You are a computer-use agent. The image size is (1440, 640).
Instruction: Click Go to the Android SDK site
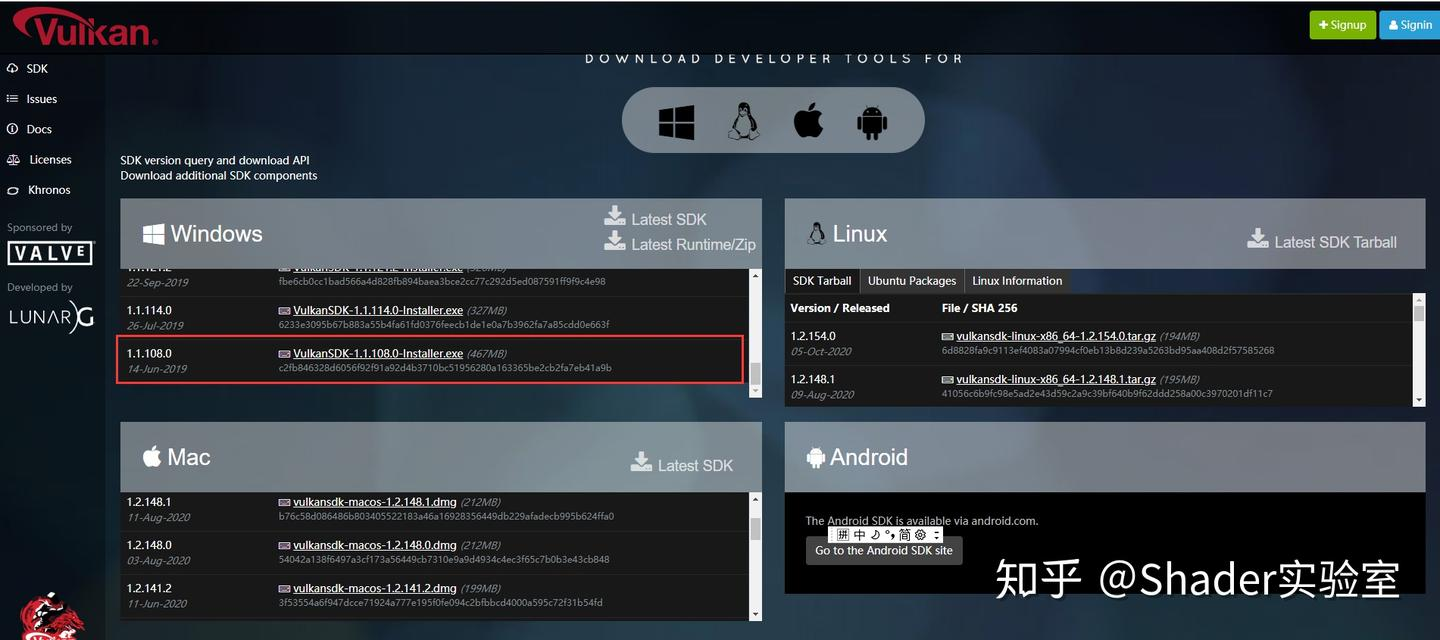884,551
